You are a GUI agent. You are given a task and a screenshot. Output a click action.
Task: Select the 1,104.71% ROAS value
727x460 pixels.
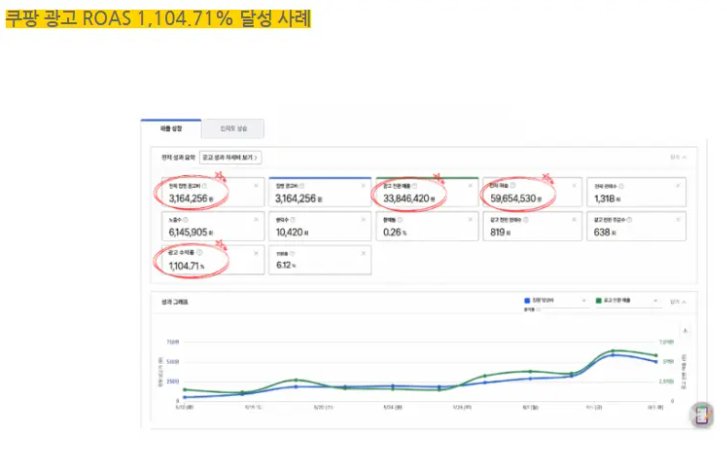(x=186, y=266)
